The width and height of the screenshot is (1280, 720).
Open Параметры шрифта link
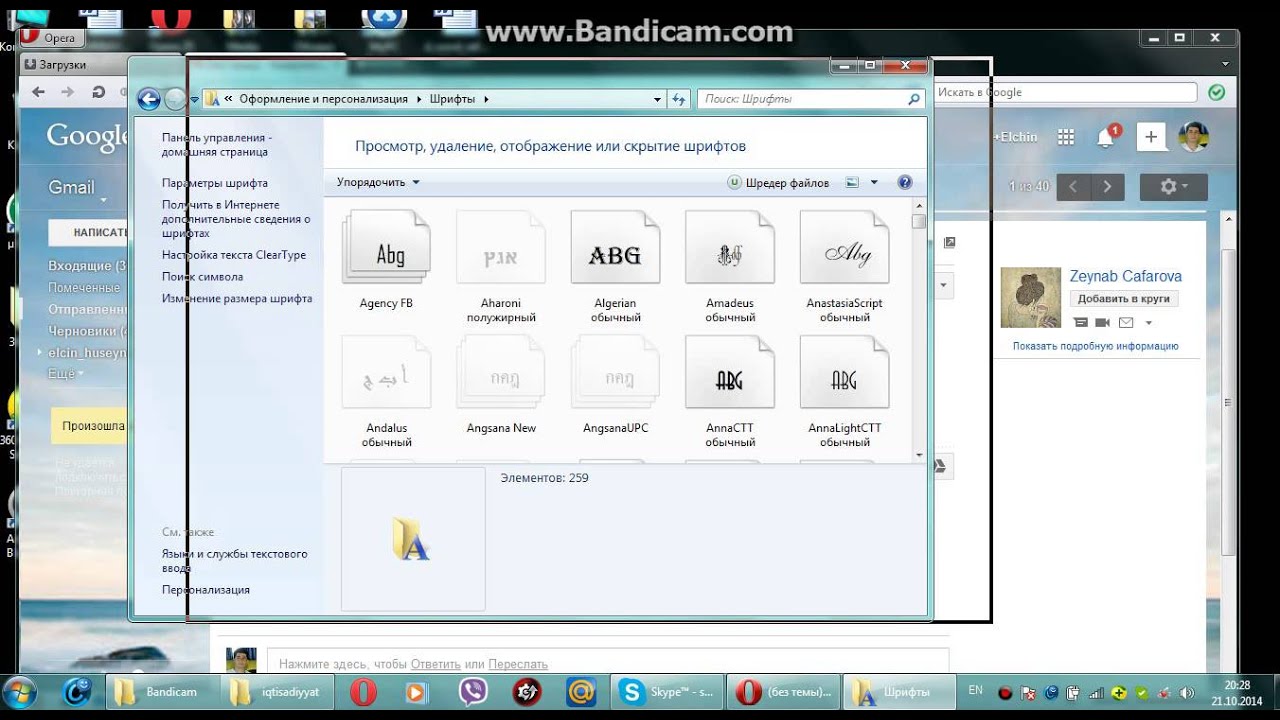point(215,183)
